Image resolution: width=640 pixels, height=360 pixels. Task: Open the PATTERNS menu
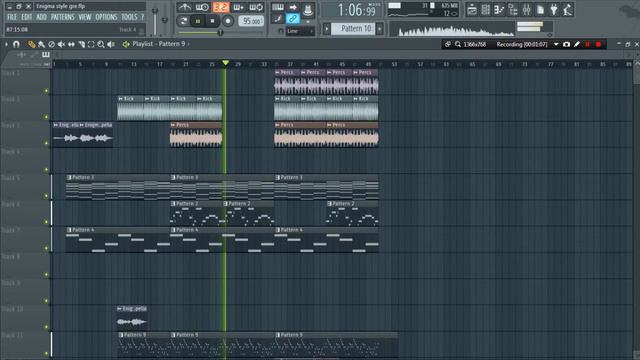point(62,17)
